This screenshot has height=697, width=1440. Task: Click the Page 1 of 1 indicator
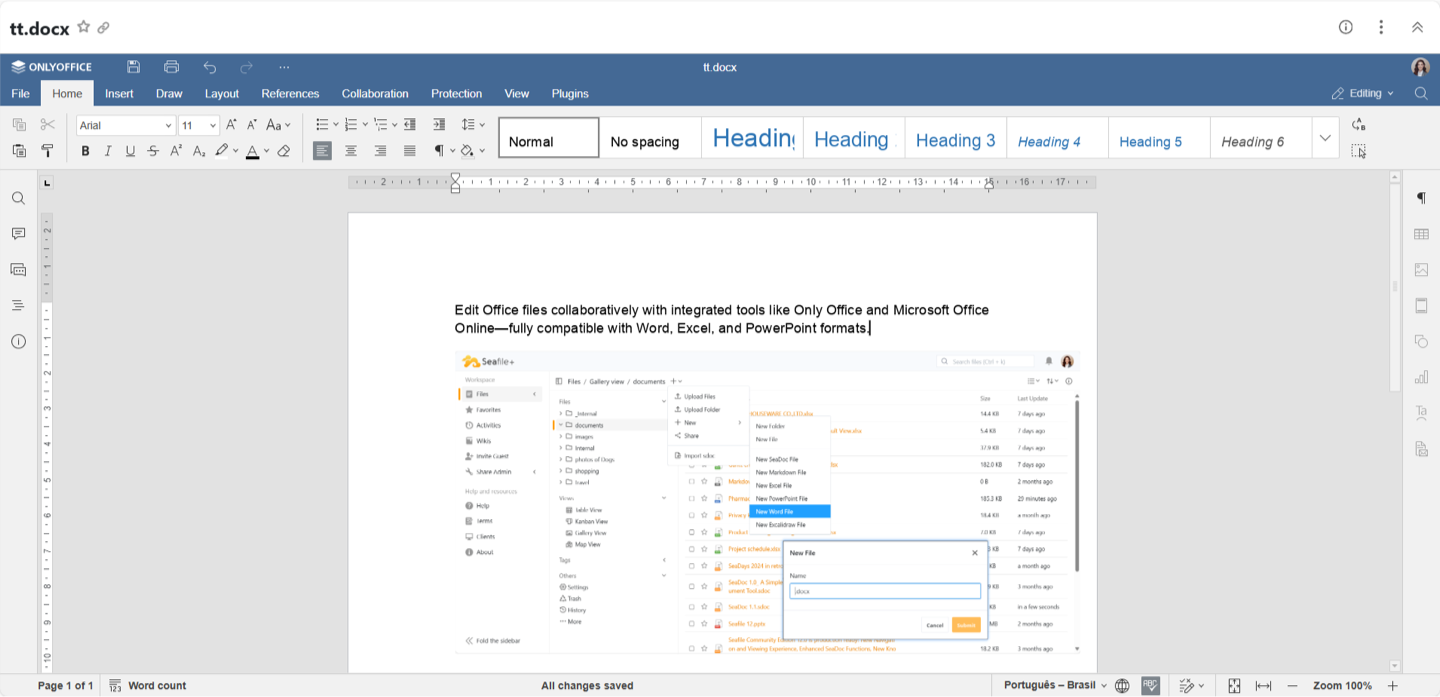[65, 686]
